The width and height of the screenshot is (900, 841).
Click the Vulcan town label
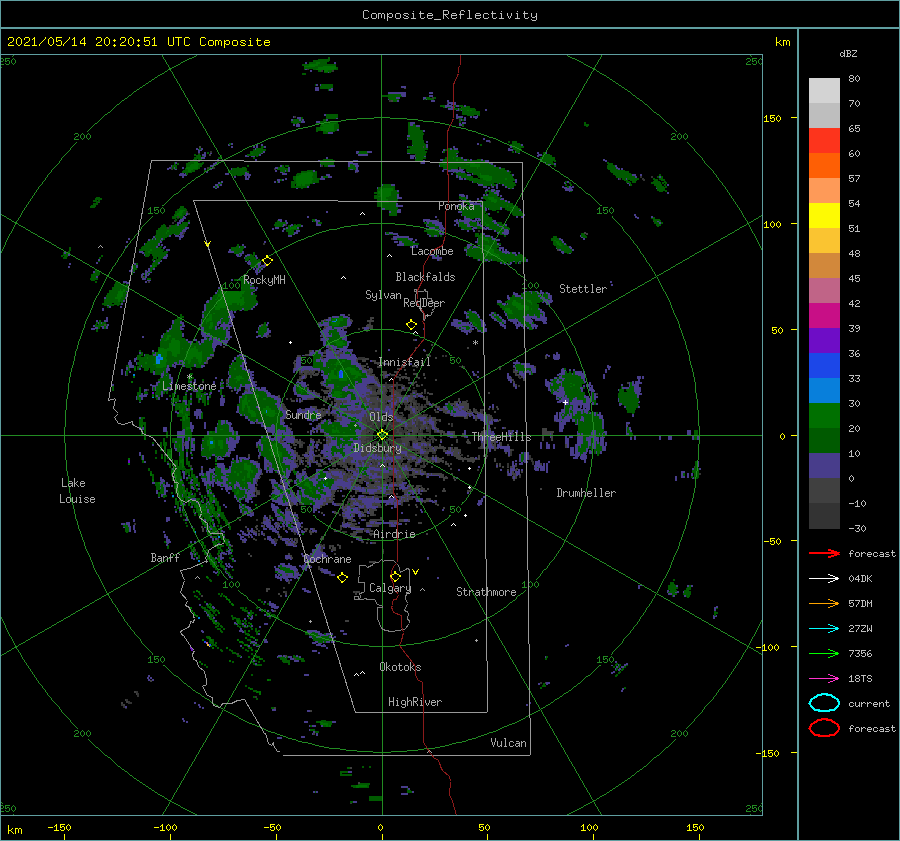(508, 743)
